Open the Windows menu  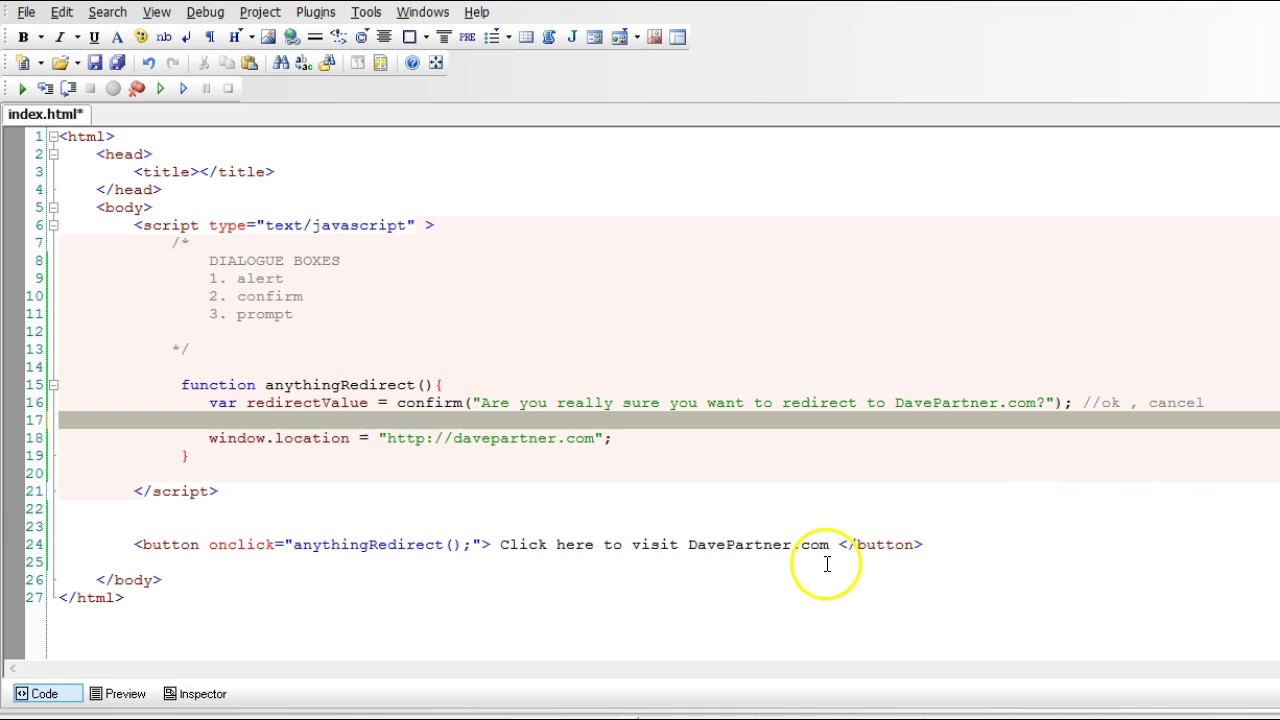click(422, 12)
